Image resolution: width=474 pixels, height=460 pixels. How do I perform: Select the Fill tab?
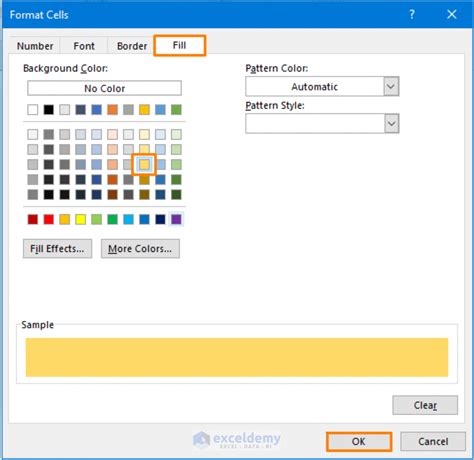(180, 45)
